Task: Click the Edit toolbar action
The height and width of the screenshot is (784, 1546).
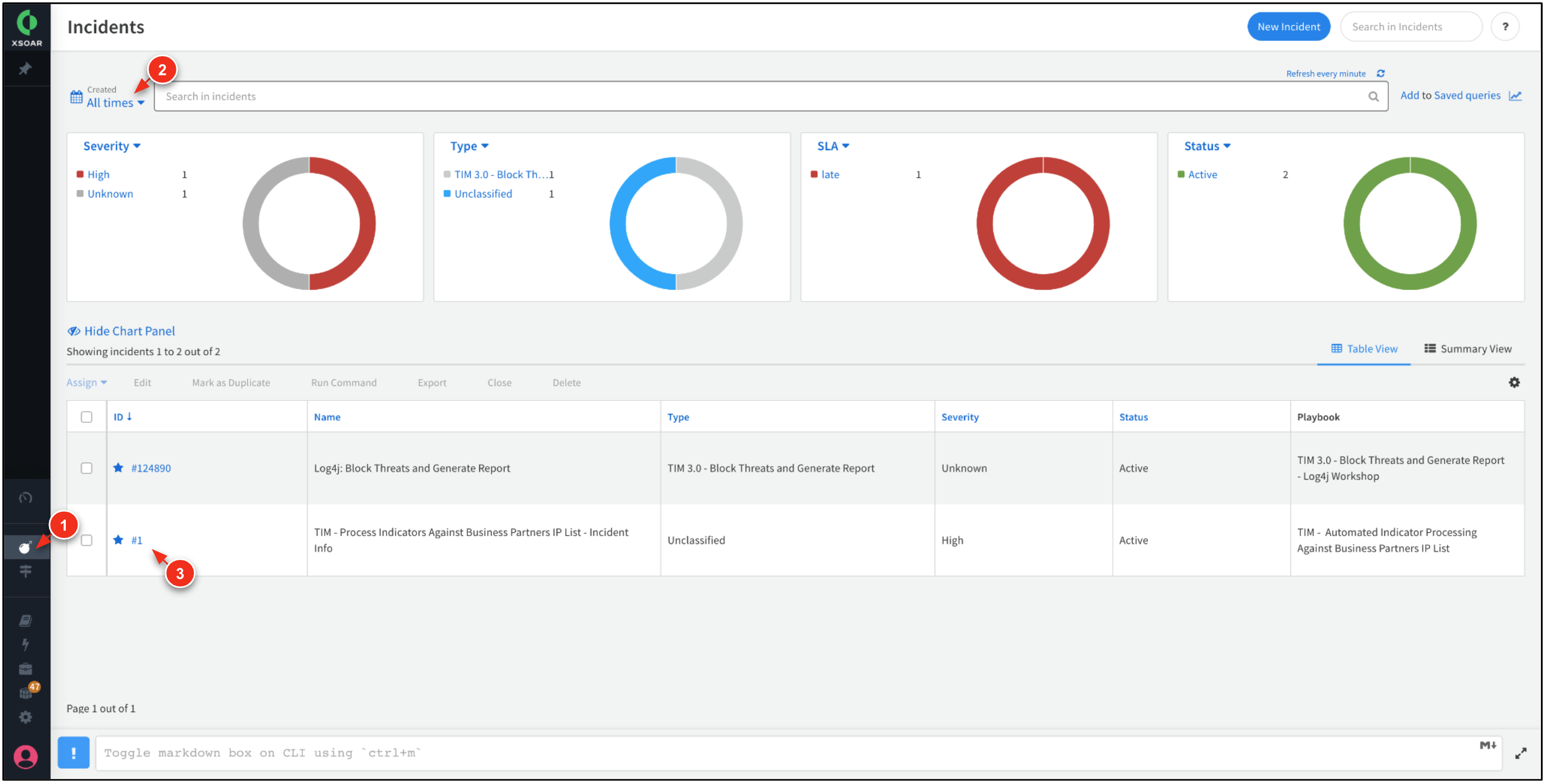Action: click(142, 382)
